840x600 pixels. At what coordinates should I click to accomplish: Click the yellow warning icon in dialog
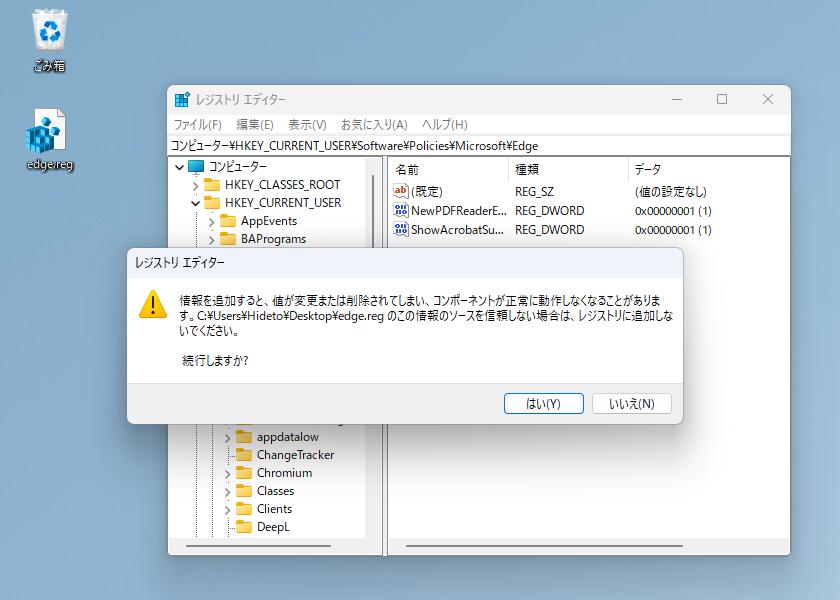point(153,304)
